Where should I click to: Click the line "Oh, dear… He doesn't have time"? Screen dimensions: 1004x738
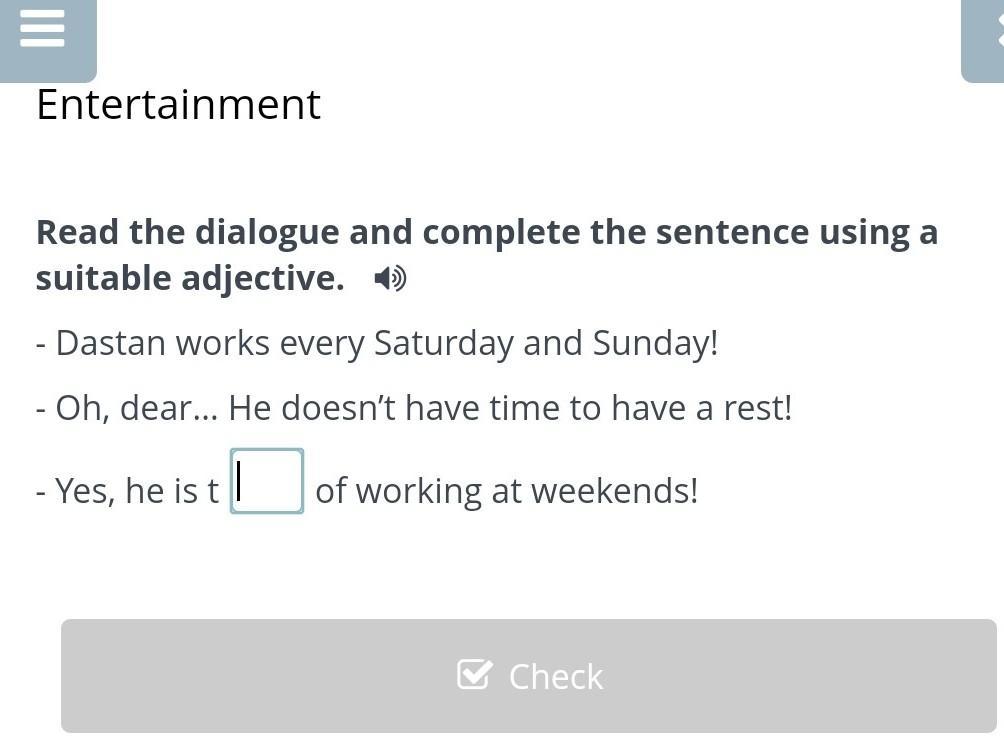(413, 408)
